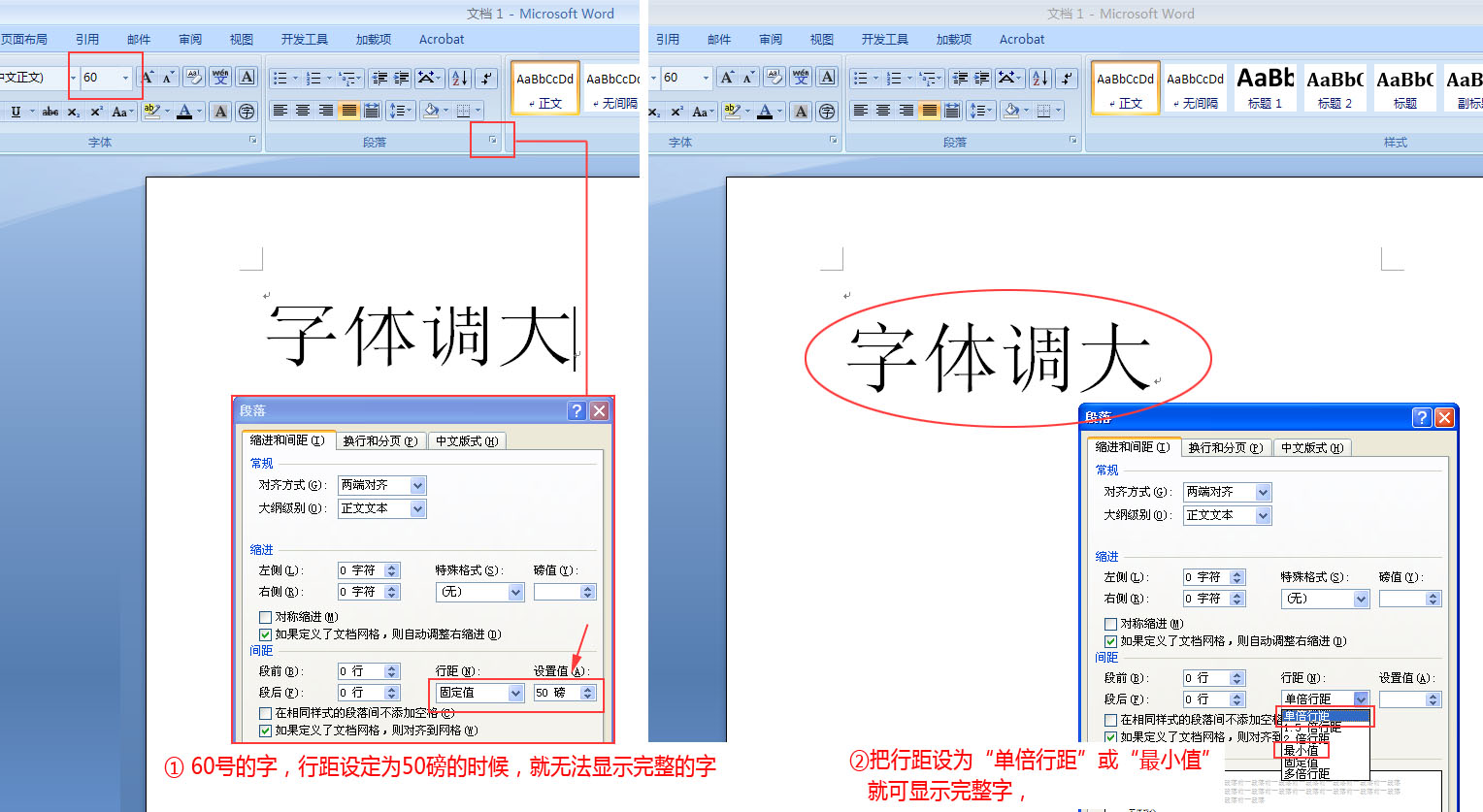
Task: Open 行距 固定值 dropdown in left dialog
Action: 515,693
